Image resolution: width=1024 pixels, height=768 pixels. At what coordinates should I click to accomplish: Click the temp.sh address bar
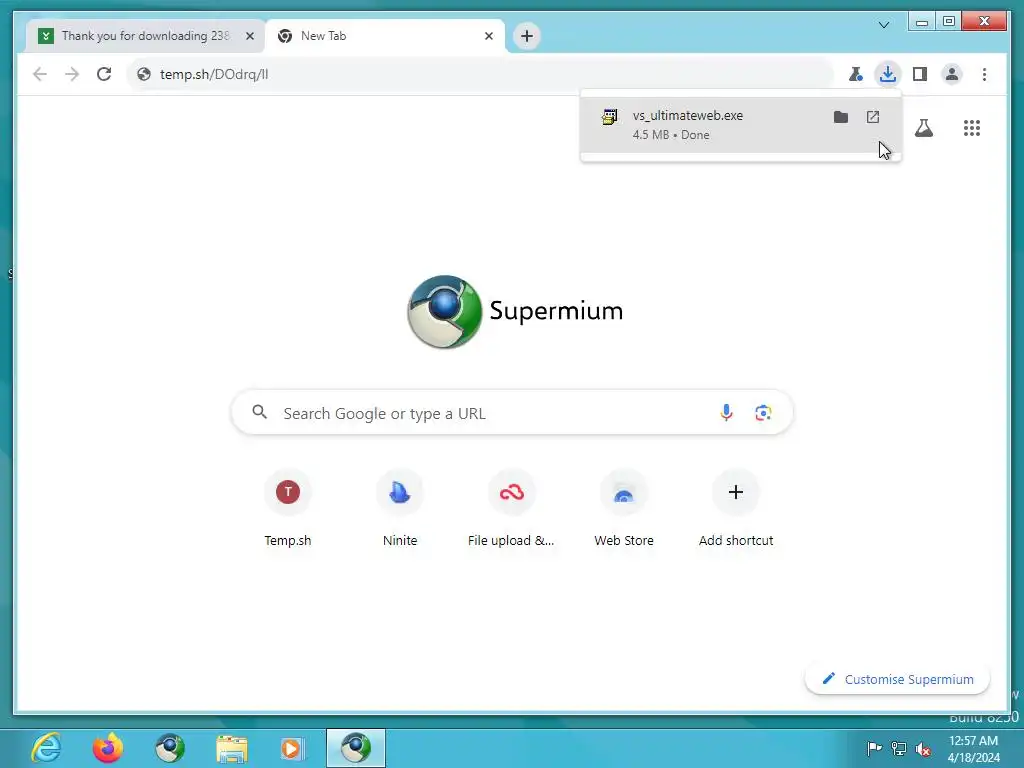pos(480,74)
